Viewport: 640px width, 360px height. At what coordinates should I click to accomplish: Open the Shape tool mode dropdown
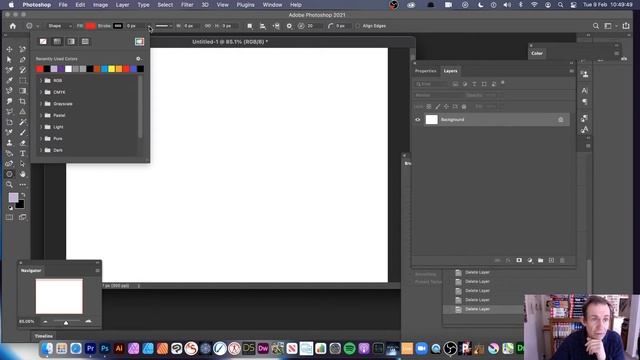59,26
